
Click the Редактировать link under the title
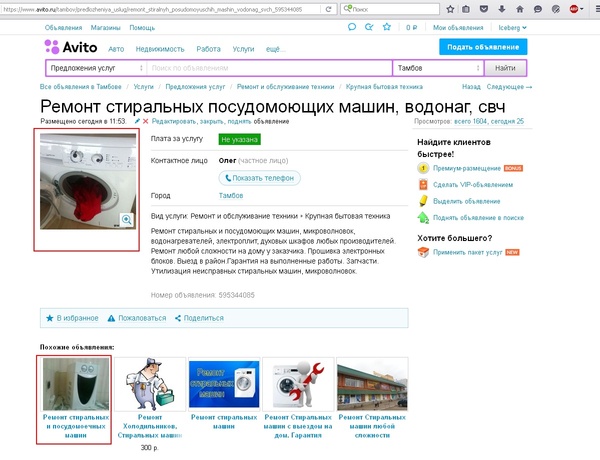pos(174,121)
